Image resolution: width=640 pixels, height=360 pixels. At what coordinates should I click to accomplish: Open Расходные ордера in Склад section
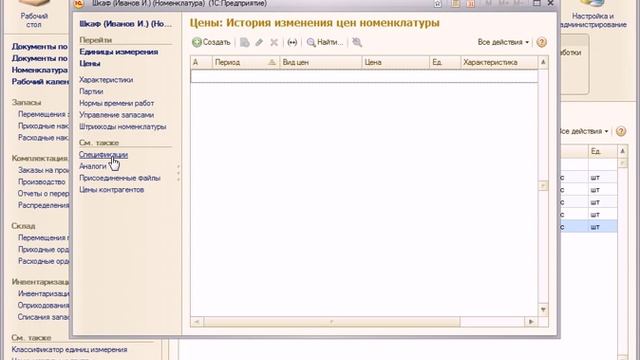[x=44, y=261]
